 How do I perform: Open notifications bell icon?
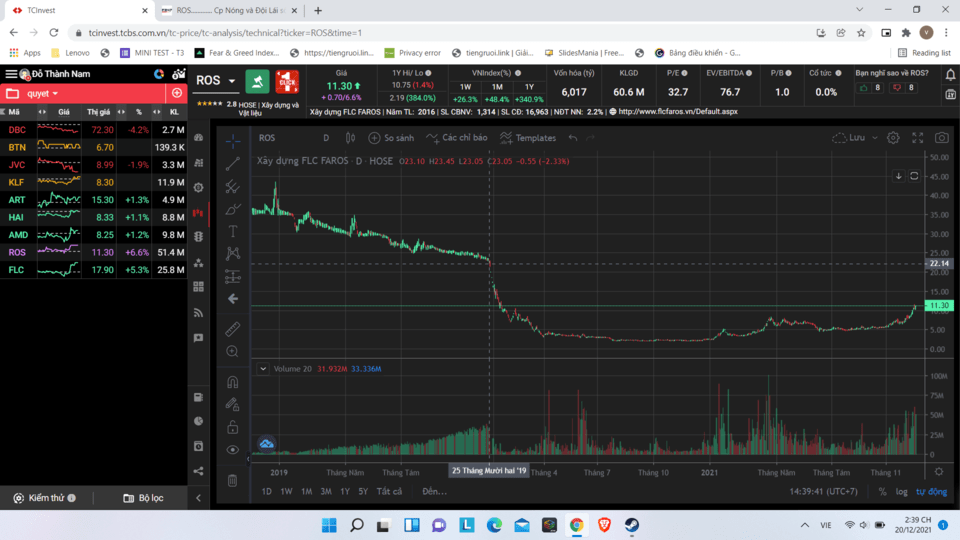click(x=950, y=75)
